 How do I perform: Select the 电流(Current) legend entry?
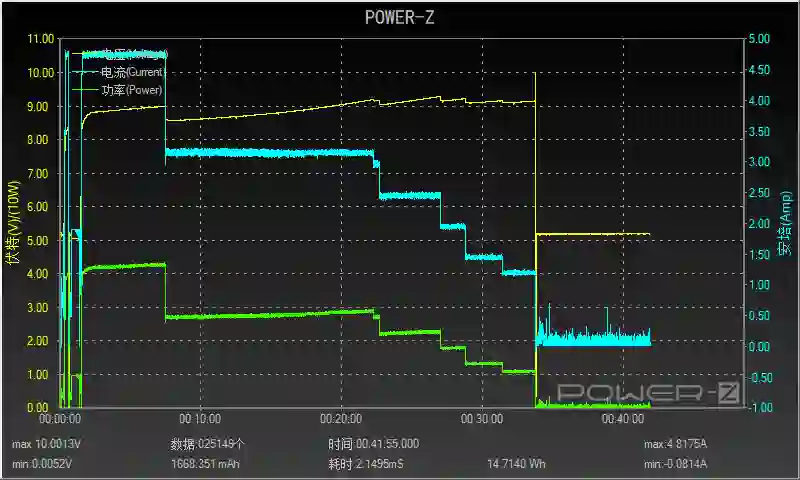pyautogui.click(x=132, y=72)
